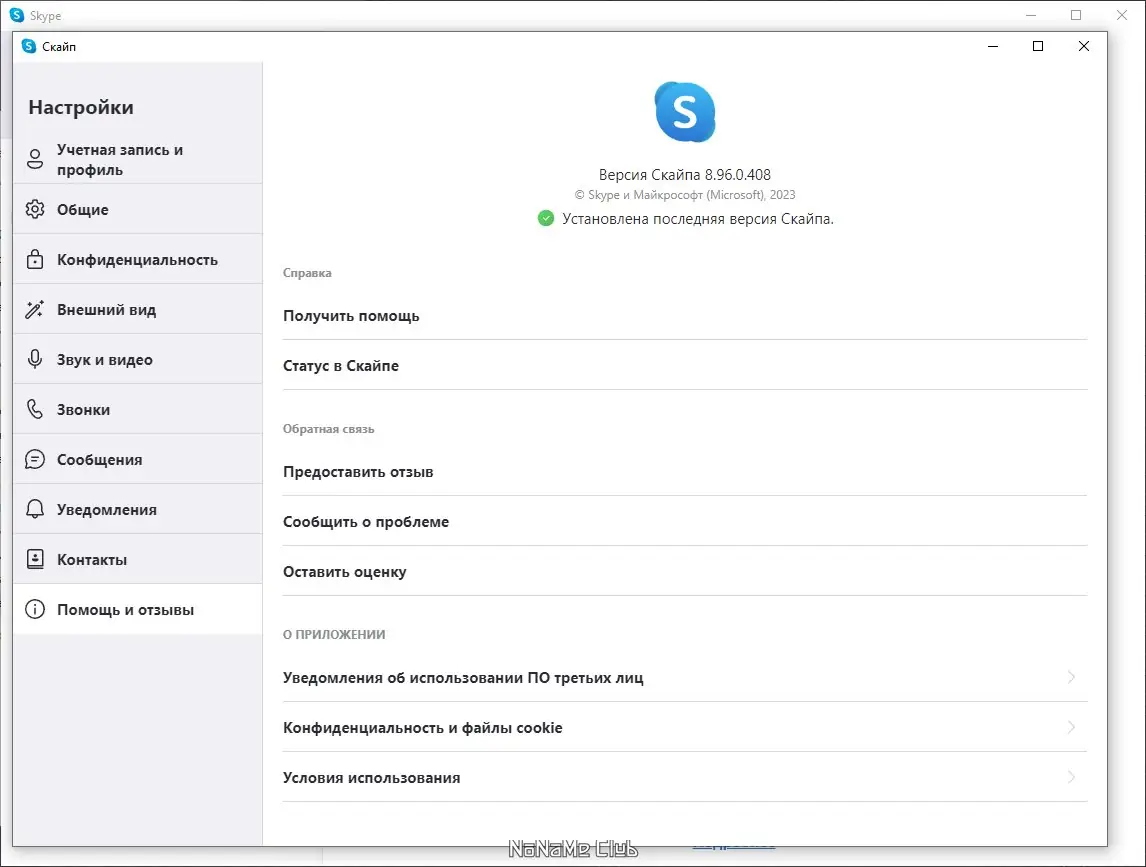Viewport: 1146px width, 867px height.
Task: Expand chevron on the third-party notices row
Action: 1071,677
